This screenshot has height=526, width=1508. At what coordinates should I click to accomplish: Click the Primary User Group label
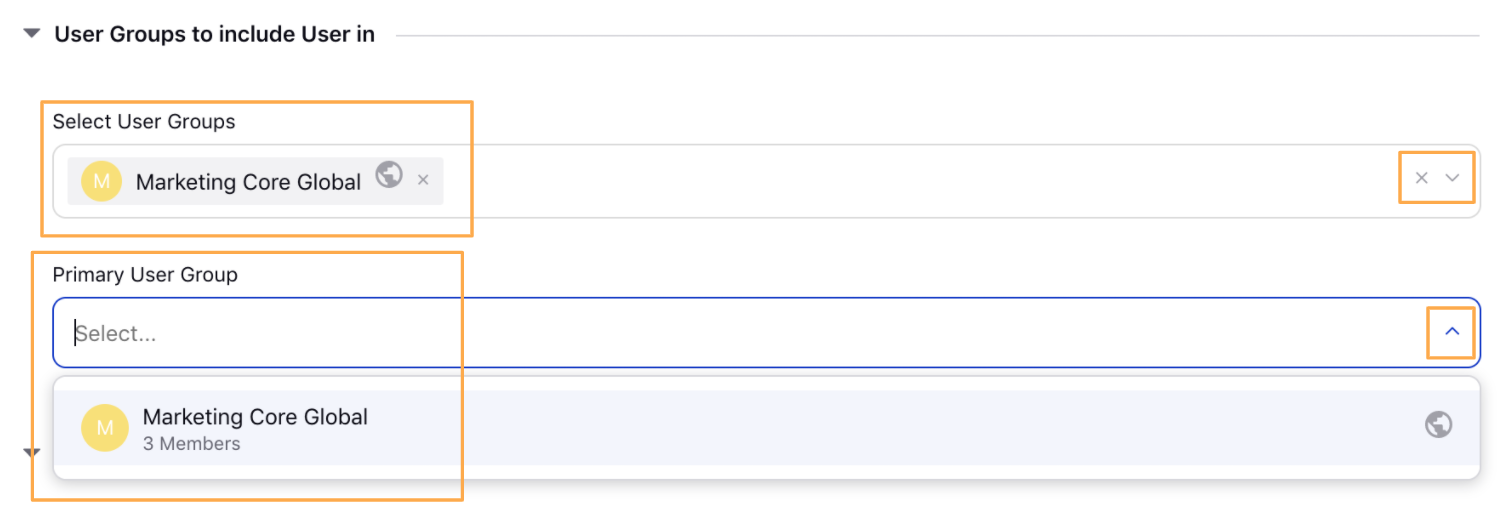tap(145, 274)
